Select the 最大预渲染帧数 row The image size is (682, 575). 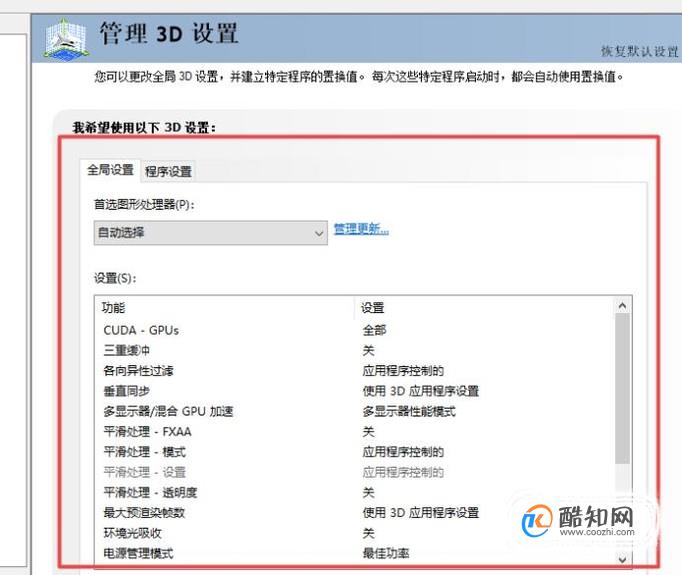tap(354, 513)
